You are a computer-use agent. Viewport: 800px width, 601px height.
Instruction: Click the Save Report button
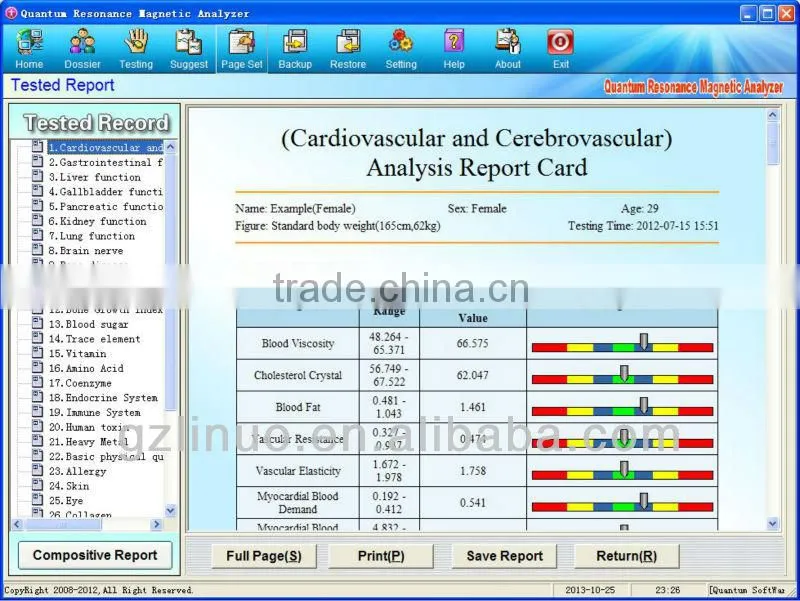pyautogui.click(x=505, y=556)
